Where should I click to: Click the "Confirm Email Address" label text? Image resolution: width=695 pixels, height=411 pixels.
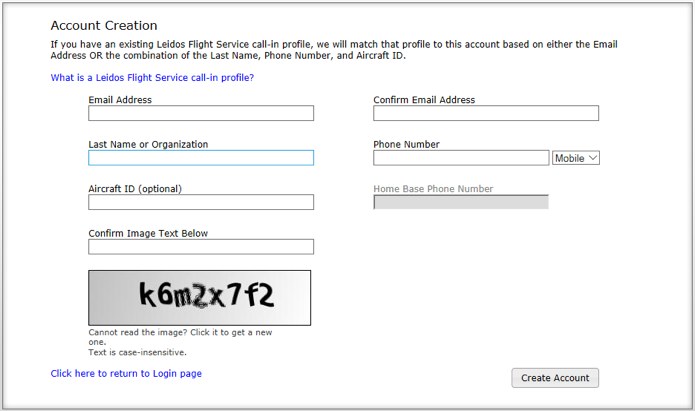[424, 100]
